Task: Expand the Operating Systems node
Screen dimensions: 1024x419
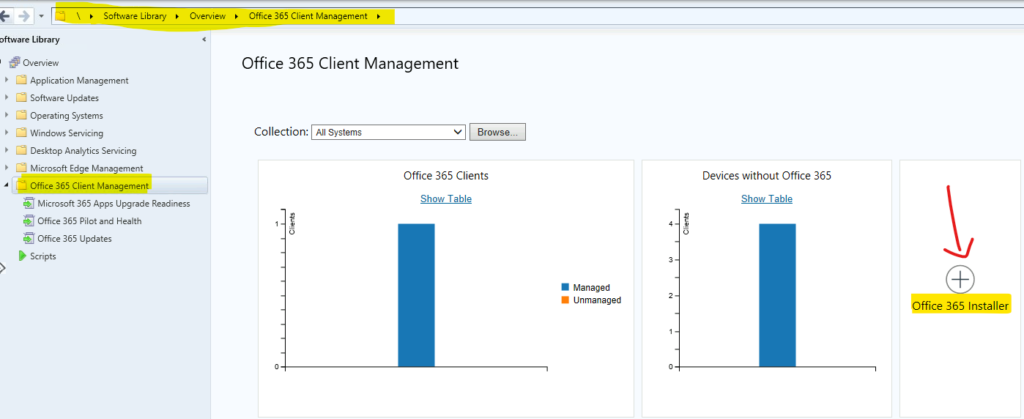Action: point(7,116)
